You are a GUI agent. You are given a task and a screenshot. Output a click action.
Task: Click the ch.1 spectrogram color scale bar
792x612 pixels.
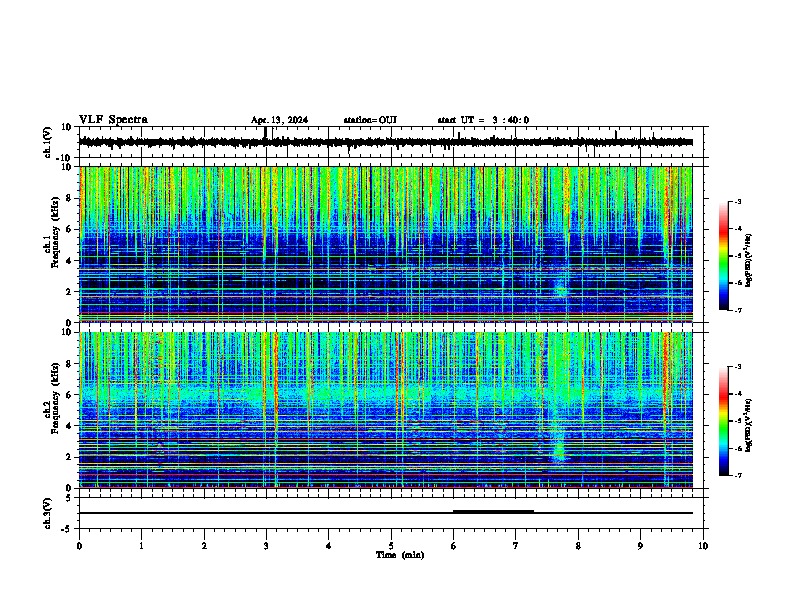pos(723,256)
